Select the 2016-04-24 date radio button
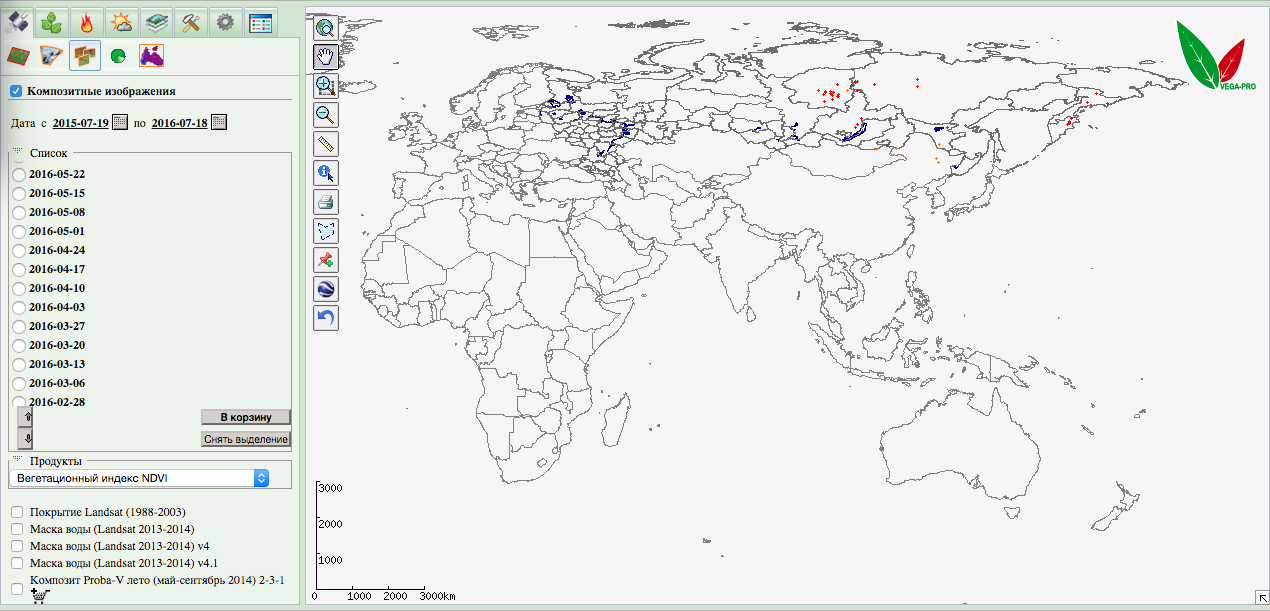The image size is (1270, 611). pyautogui.click(x=17, y=251)
